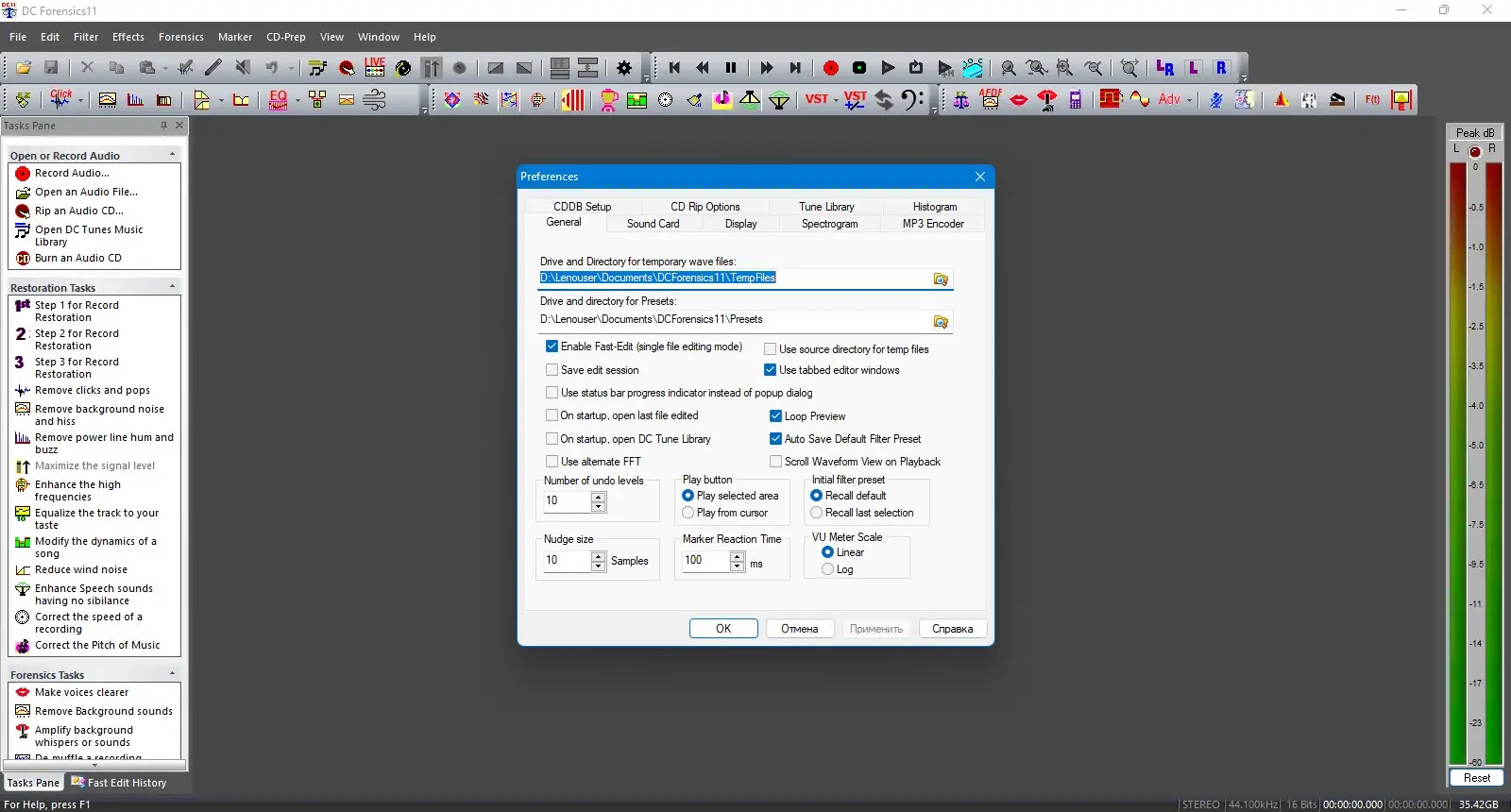Screen dimensions: 1511x812
Task: Open the Forensics menu
Action: click(181, 37)
